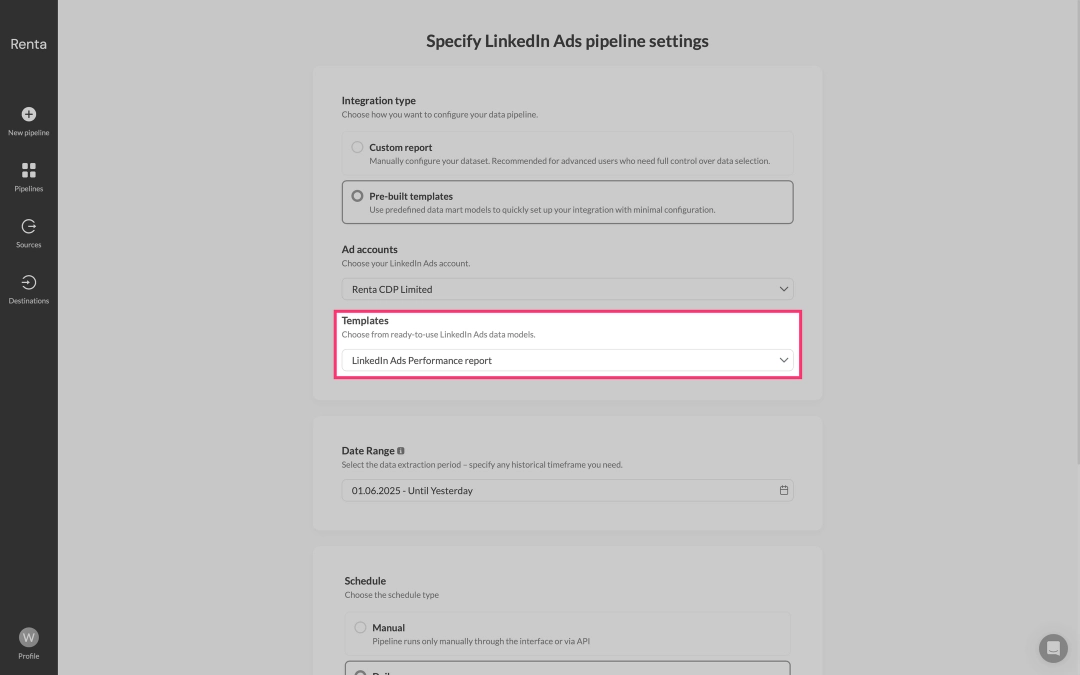Open the Profile avatar icon
The image size is (1080, 675).
29,637
